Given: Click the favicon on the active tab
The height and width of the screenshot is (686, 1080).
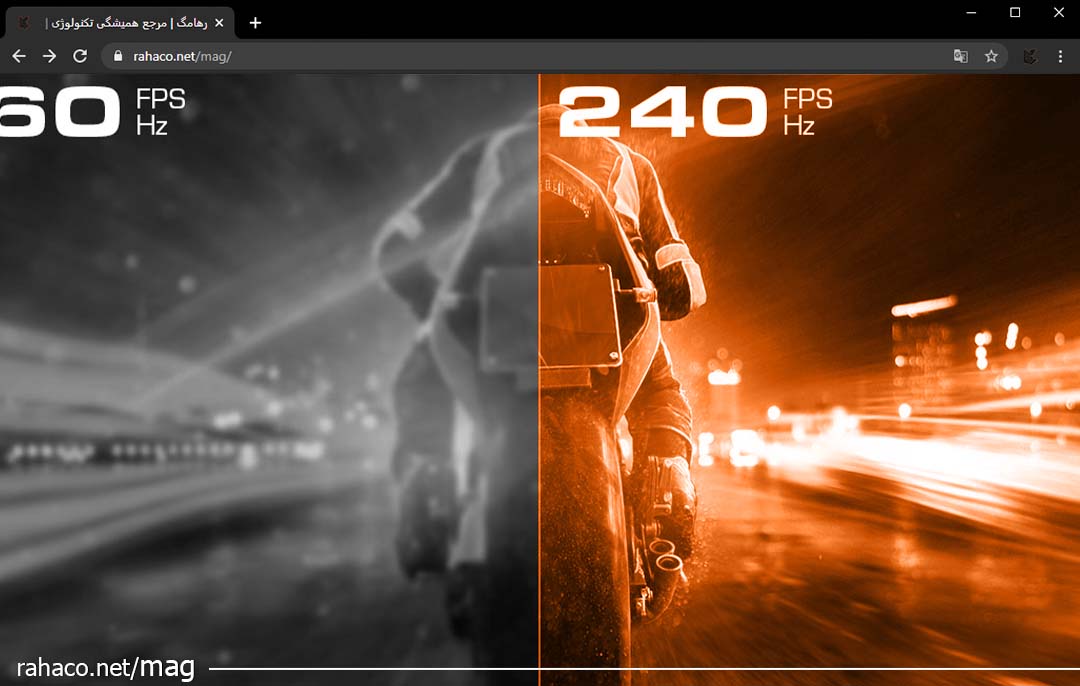Looking at the screenshot, I should coord(24,22).
